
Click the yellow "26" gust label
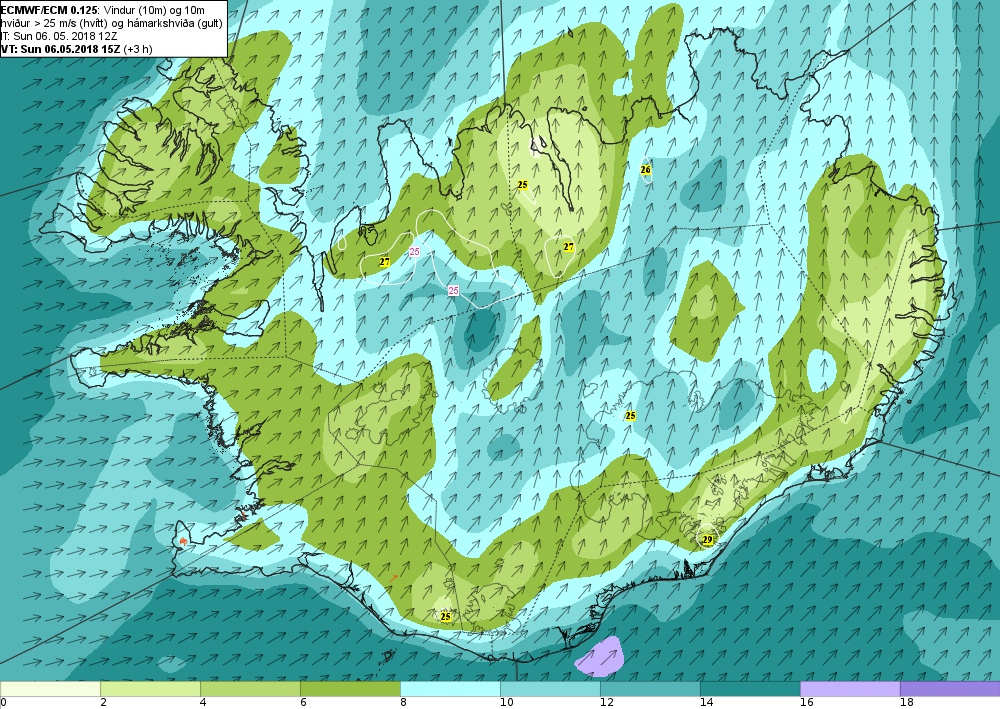coord(645,170)
